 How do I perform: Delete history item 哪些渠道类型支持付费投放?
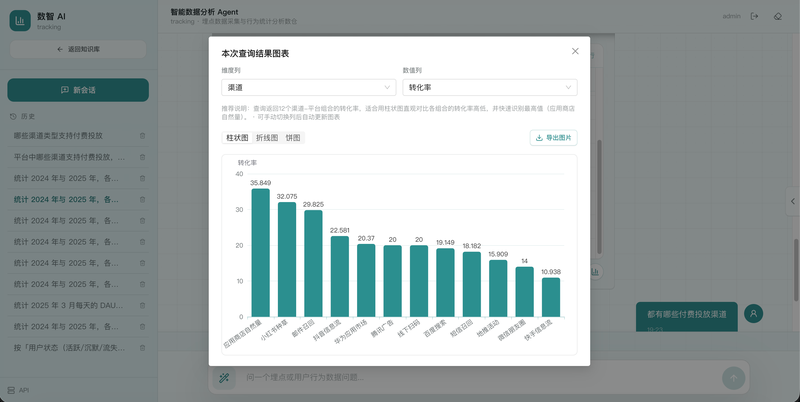(142, 136)
